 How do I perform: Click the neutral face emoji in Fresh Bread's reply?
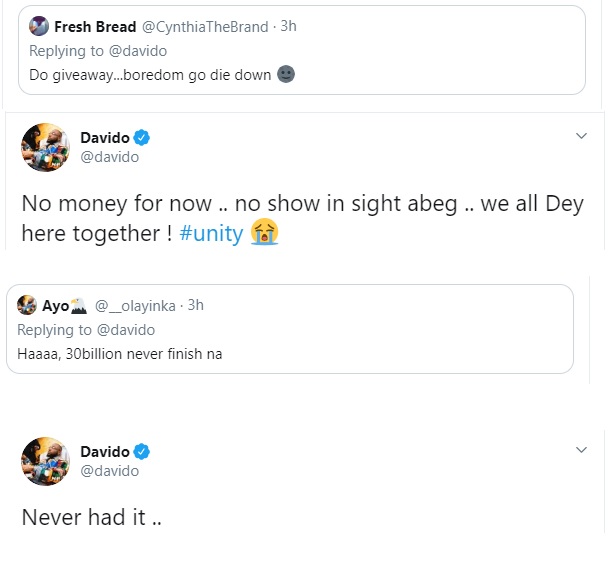pos(285,75)
